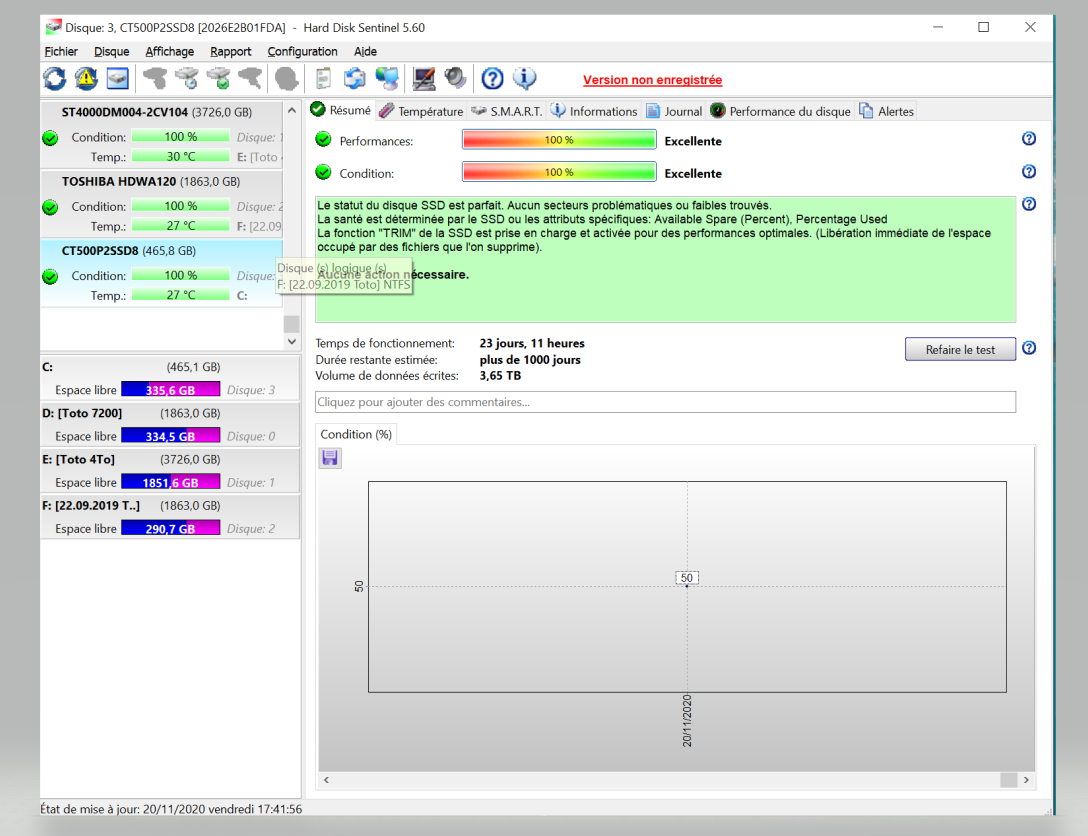Click the 23 jours, 11 heures value
Screen dimensions: 1088x836
532,343
